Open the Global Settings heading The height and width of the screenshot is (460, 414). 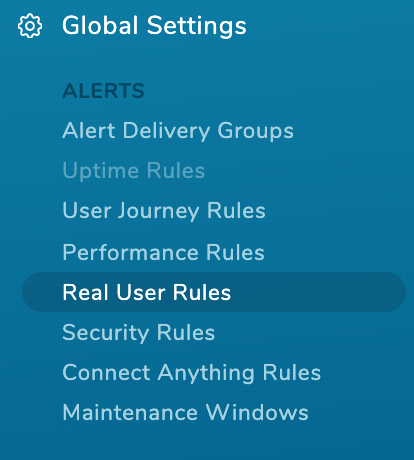[154, 26]
